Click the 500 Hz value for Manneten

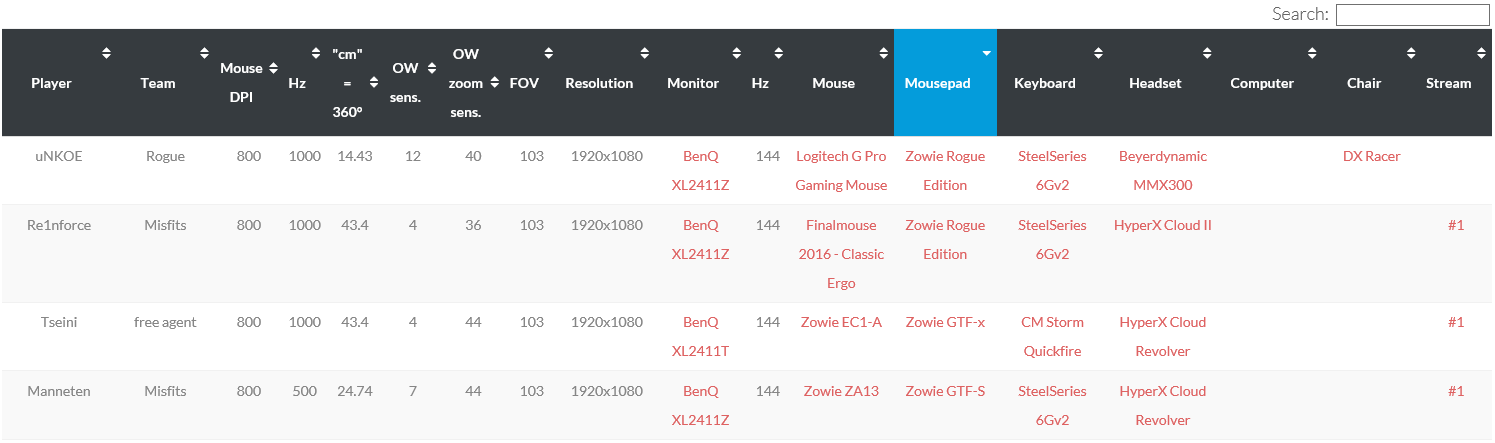coord(305,391)
